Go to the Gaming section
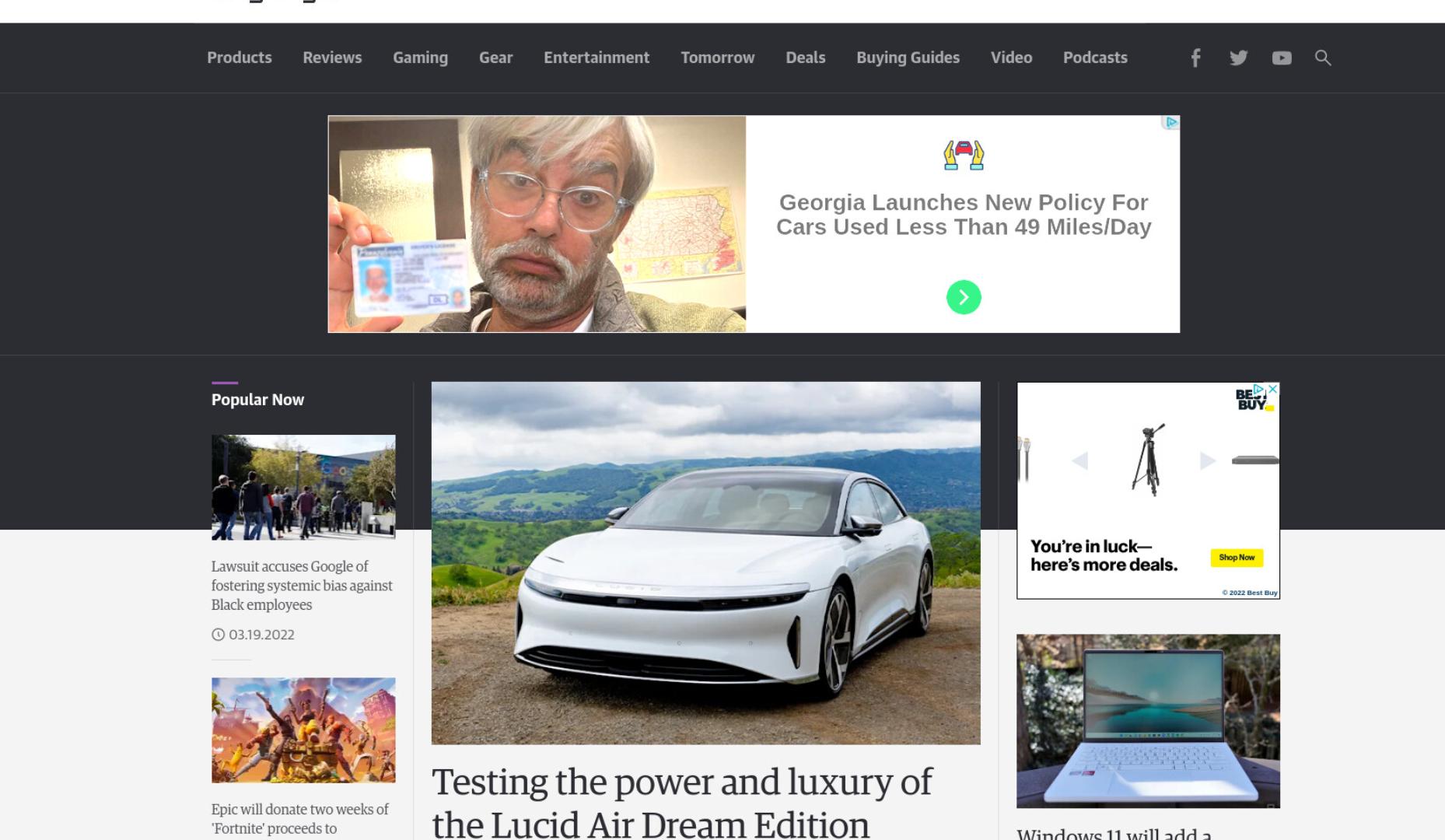 pyautogui.click(x=420, y=58)
